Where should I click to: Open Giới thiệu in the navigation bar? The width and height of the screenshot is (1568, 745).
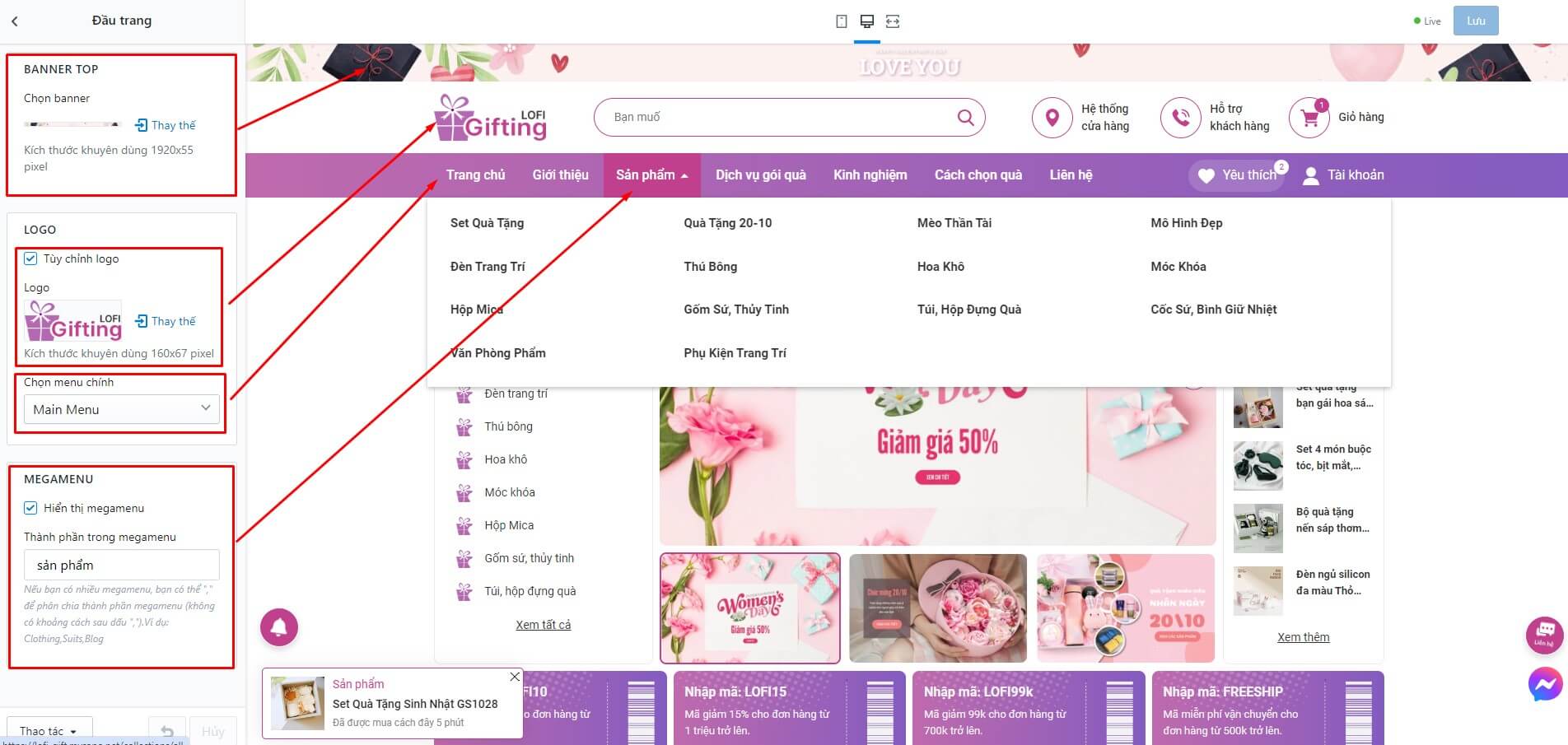(561, 175)
